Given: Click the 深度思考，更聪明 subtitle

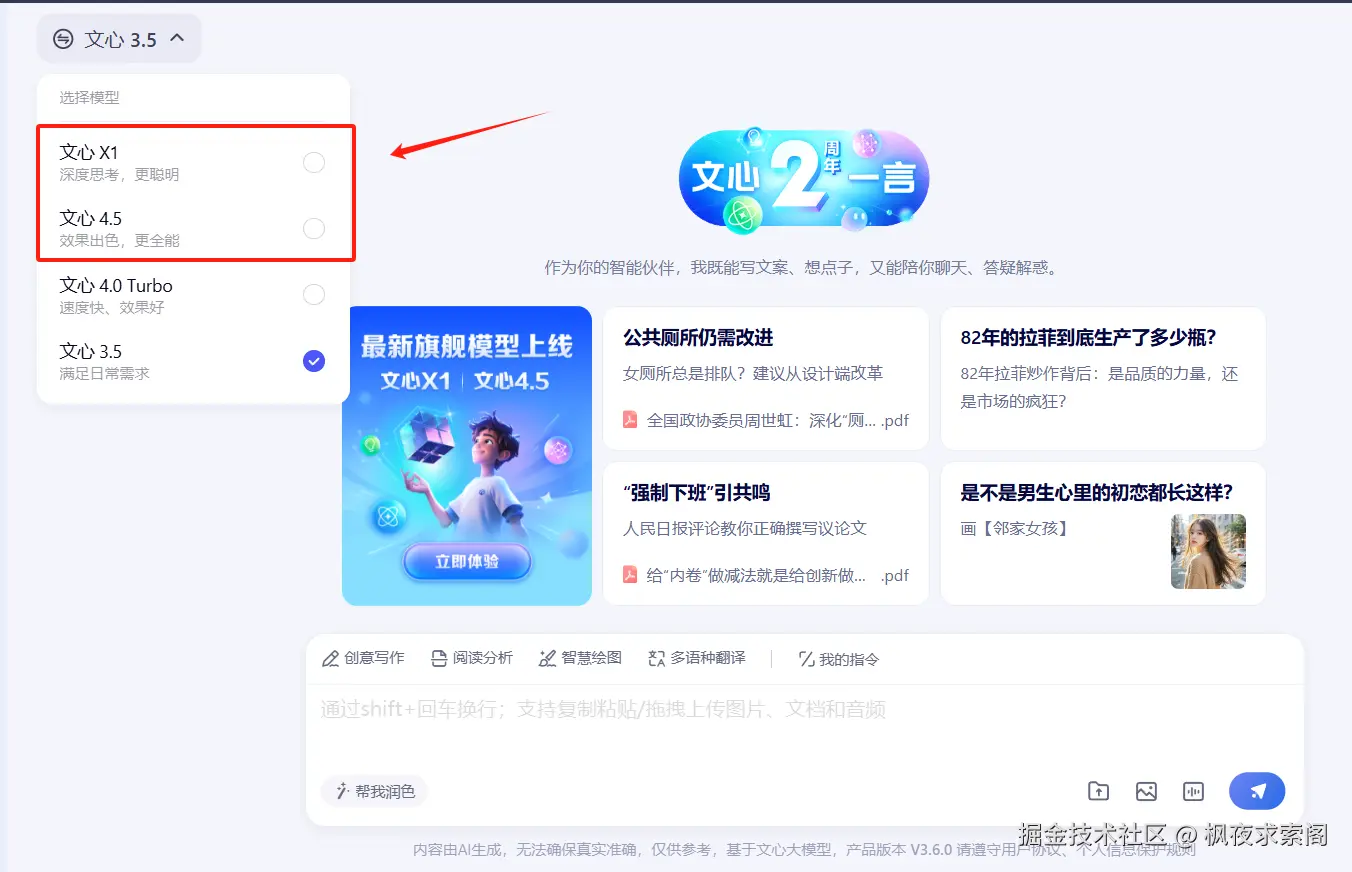Looking at the screenshot, I should click(119, 175).
